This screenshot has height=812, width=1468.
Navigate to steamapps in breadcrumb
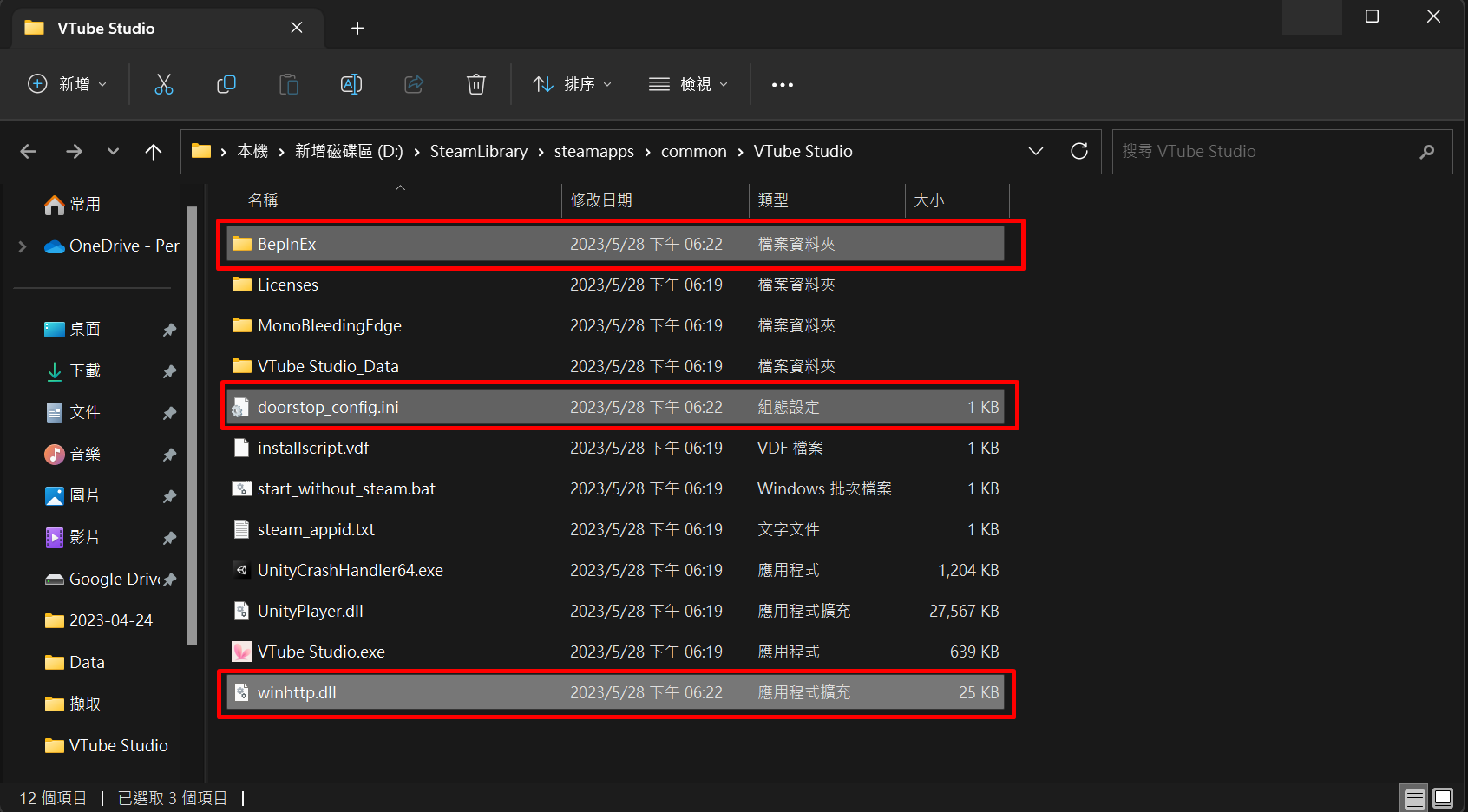pyautogui.click(x=594, y=151)
